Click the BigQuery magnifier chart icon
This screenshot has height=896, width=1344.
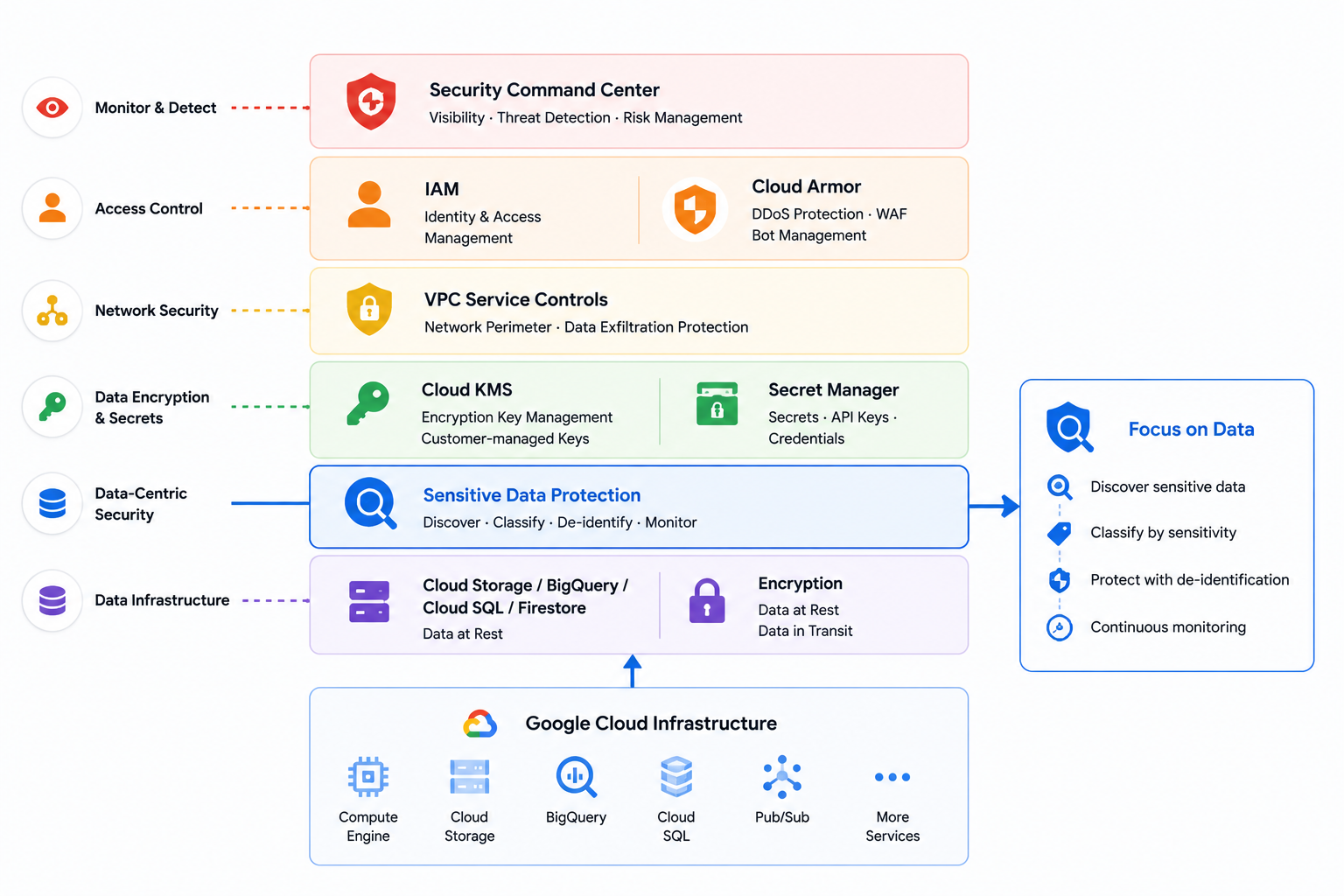577,777
